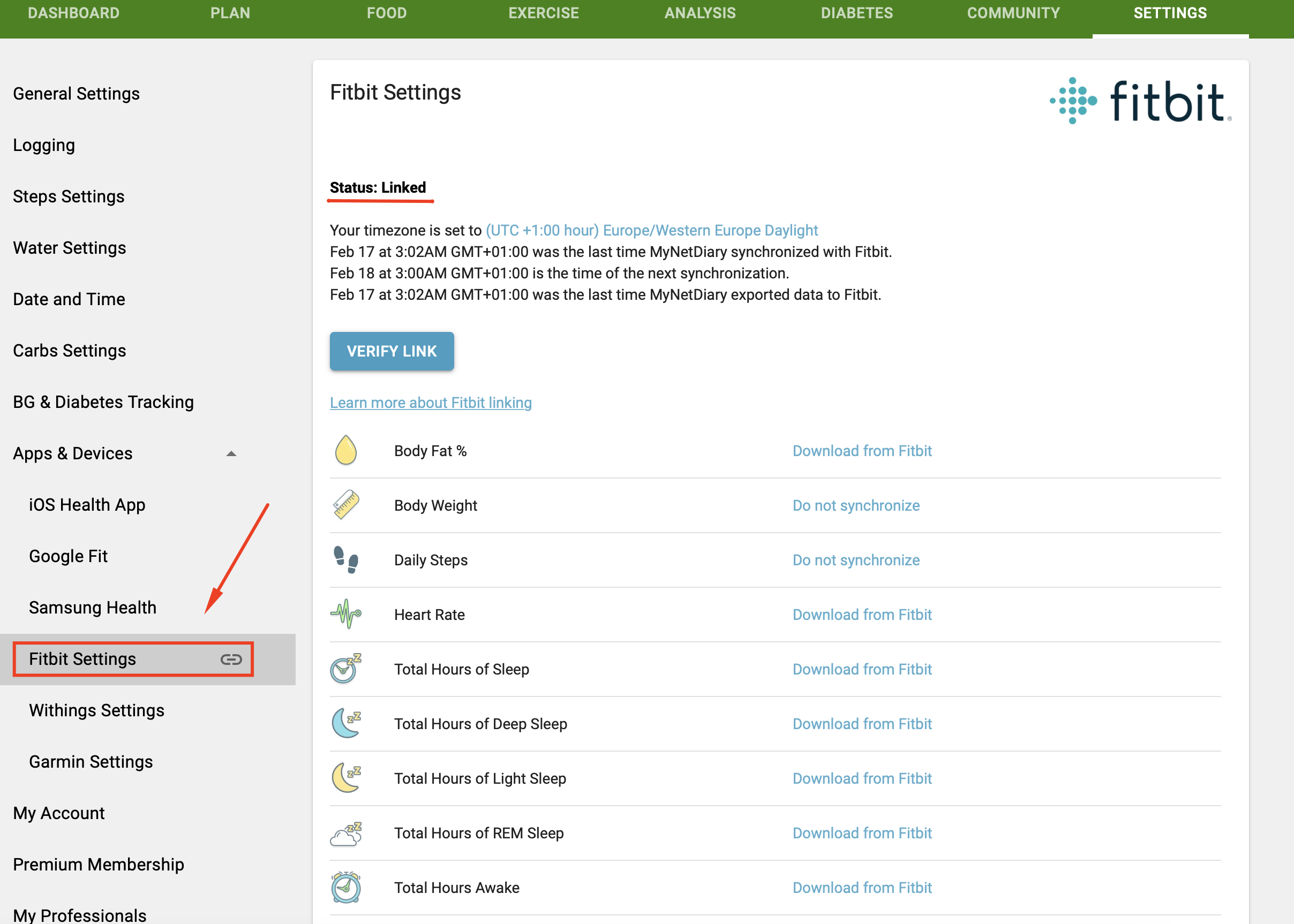This screenshot has width=1294, height=924.
Task: Click the Heart Rate pulse icon
Action: 345,614
